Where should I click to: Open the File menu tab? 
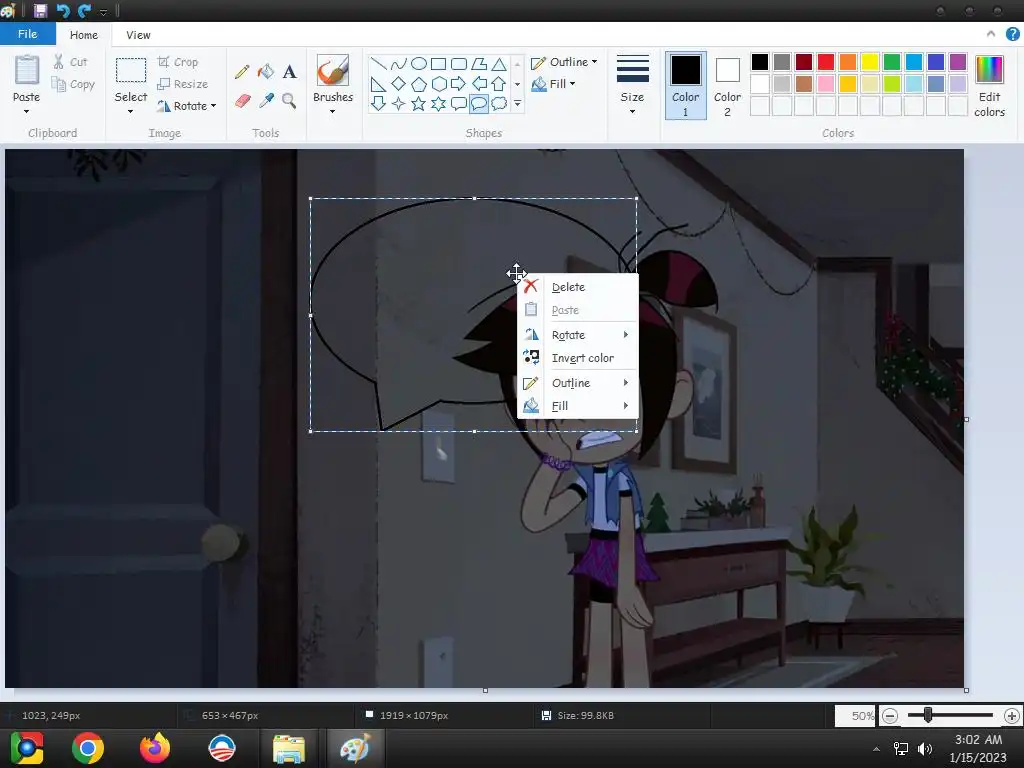(27, 34)
